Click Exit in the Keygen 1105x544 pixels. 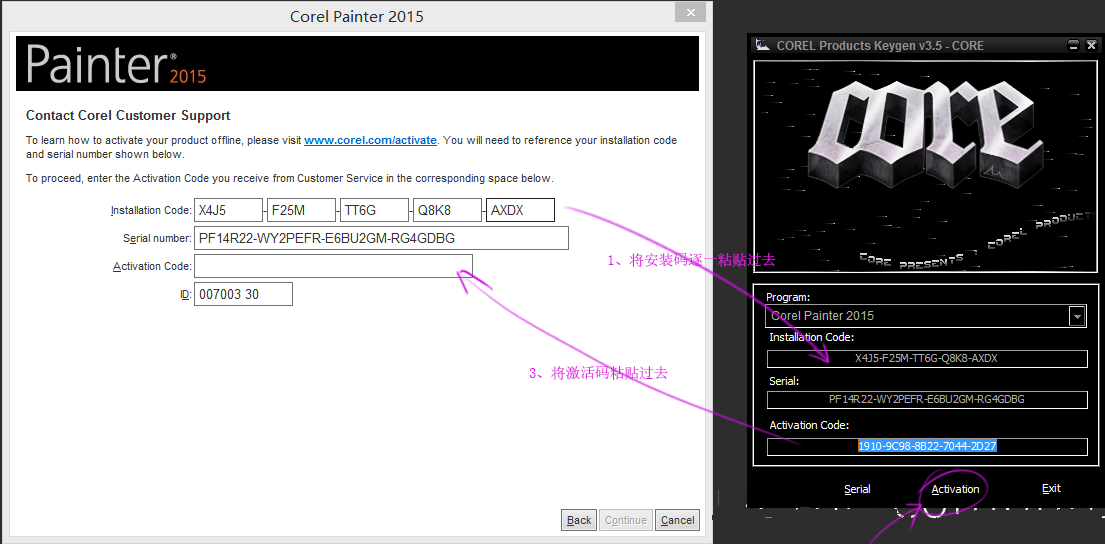[x=1051, y=488]
